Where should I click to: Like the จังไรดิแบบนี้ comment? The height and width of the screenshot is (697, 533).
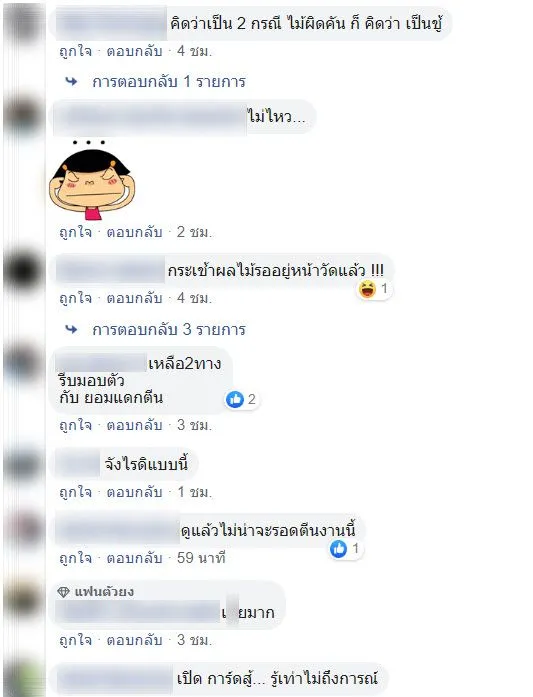pos(76,492)
